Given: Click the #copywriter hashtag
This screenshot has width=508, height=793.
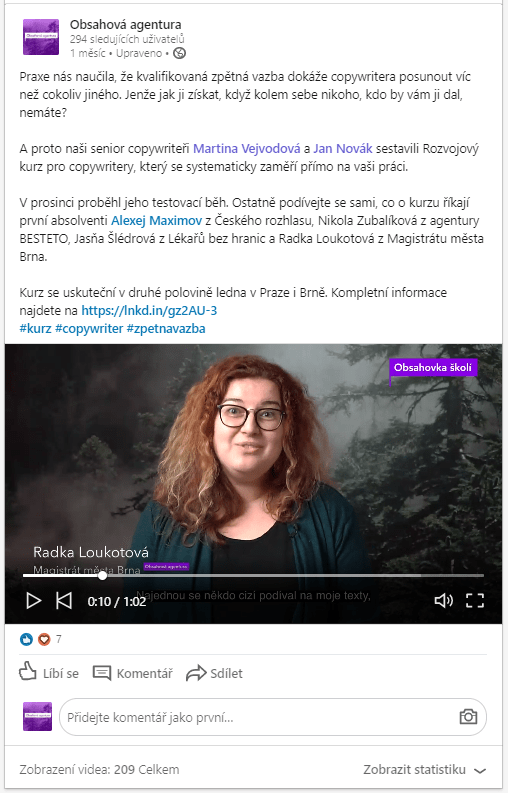Looking at the screenshot, I should click(x=89, y=329).
